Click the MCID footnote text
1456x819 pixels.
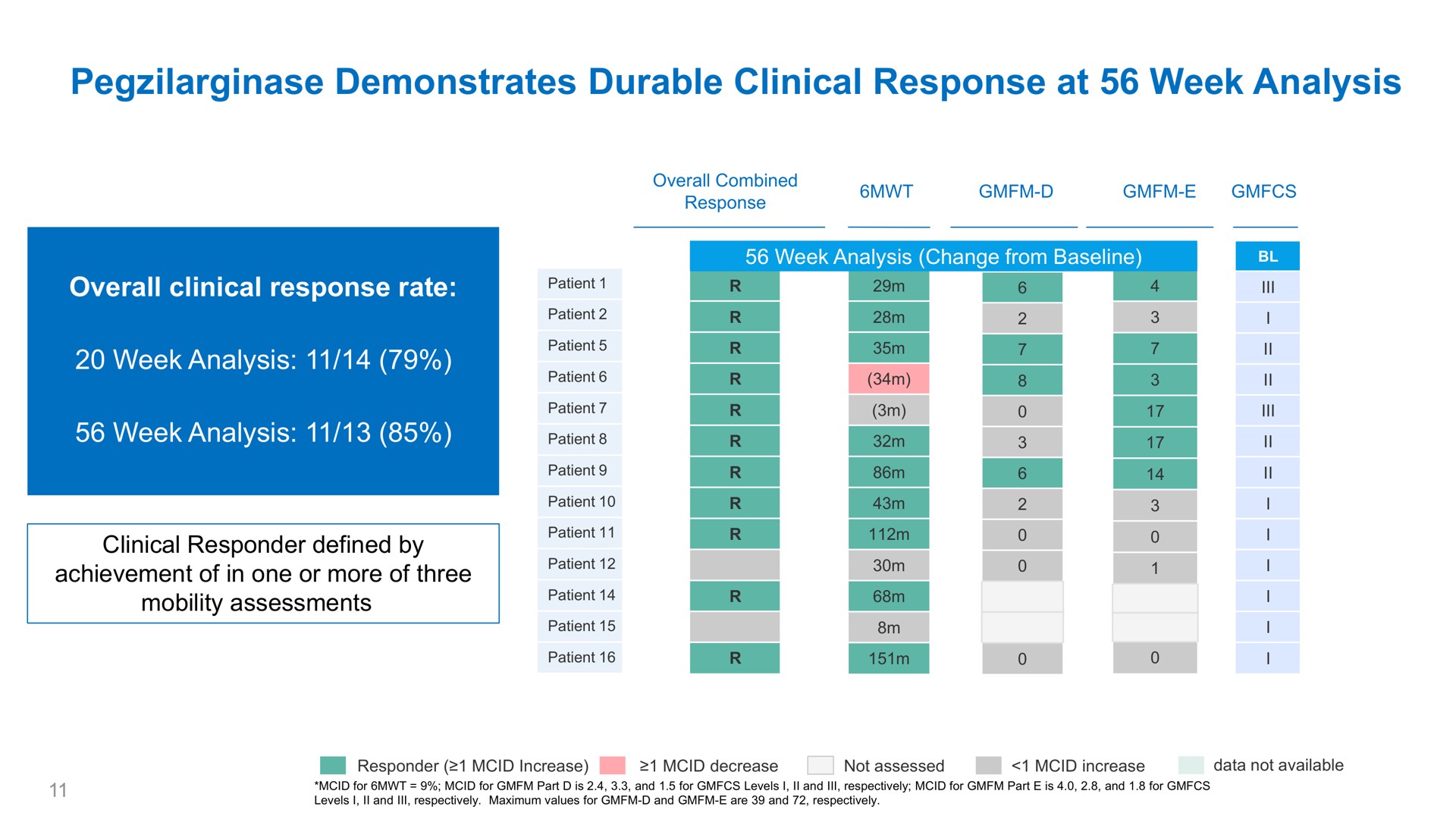click(x=761, y=793)
